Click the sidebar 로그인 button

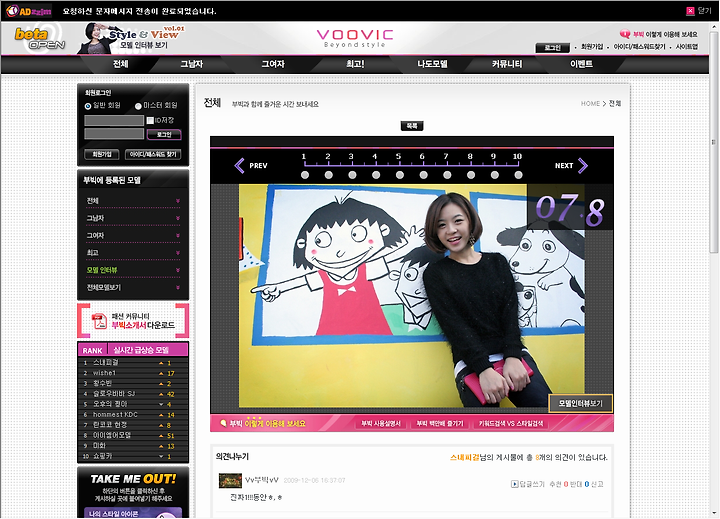(x=164, y=135)
